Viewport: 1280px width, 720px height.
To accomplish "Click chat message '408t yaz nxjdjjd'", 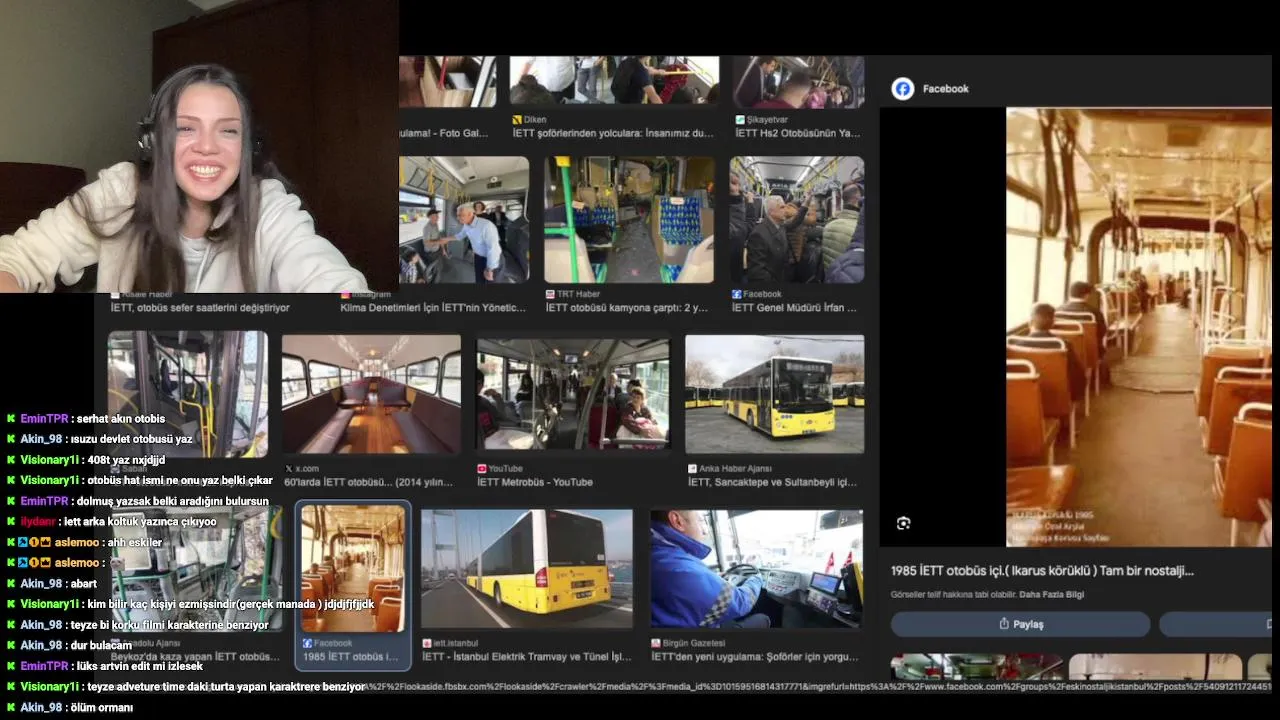I will [x=126, y=460].
